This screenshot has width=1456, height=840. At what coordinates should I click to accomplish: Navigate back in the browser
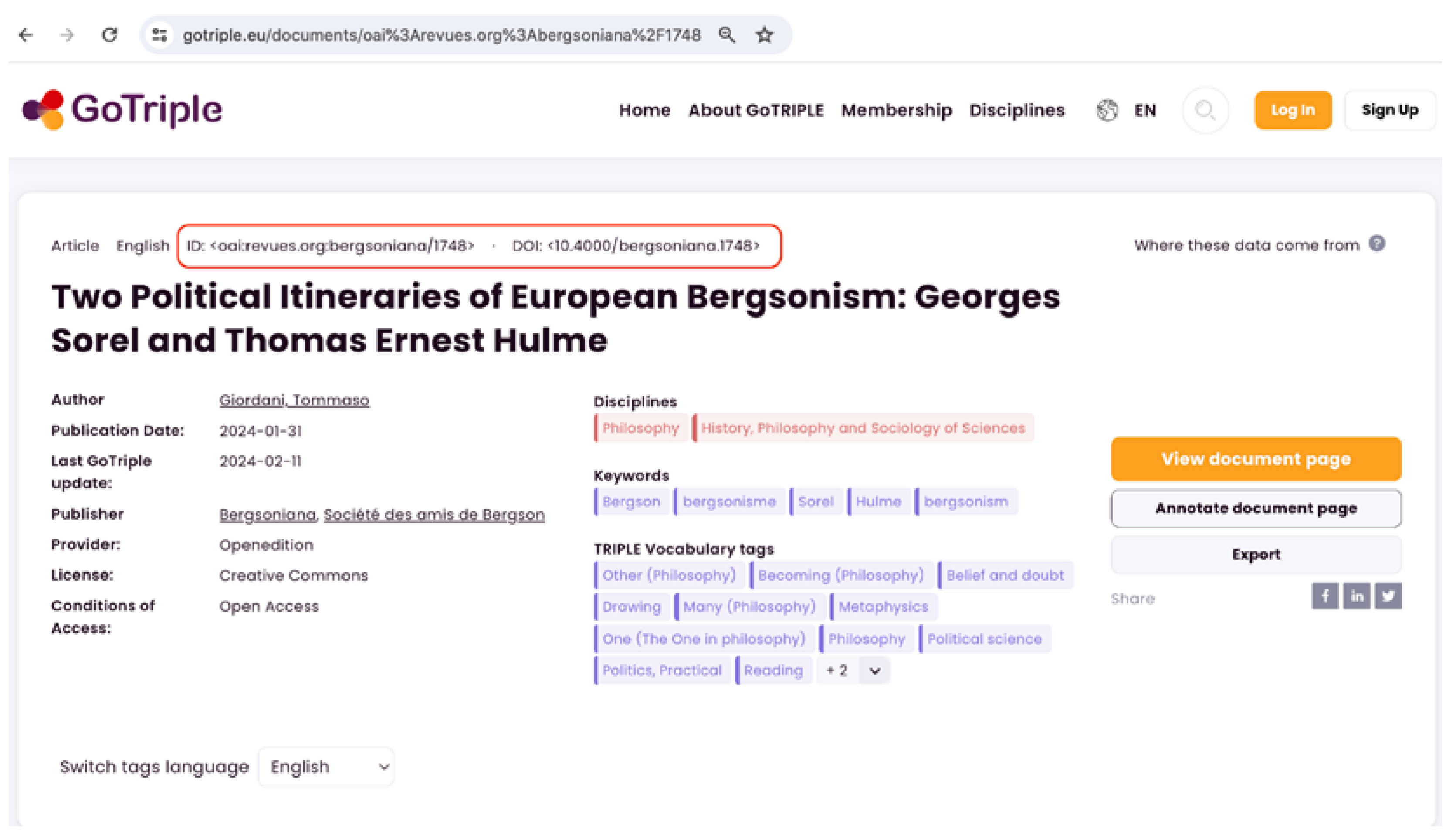[26, 35]
